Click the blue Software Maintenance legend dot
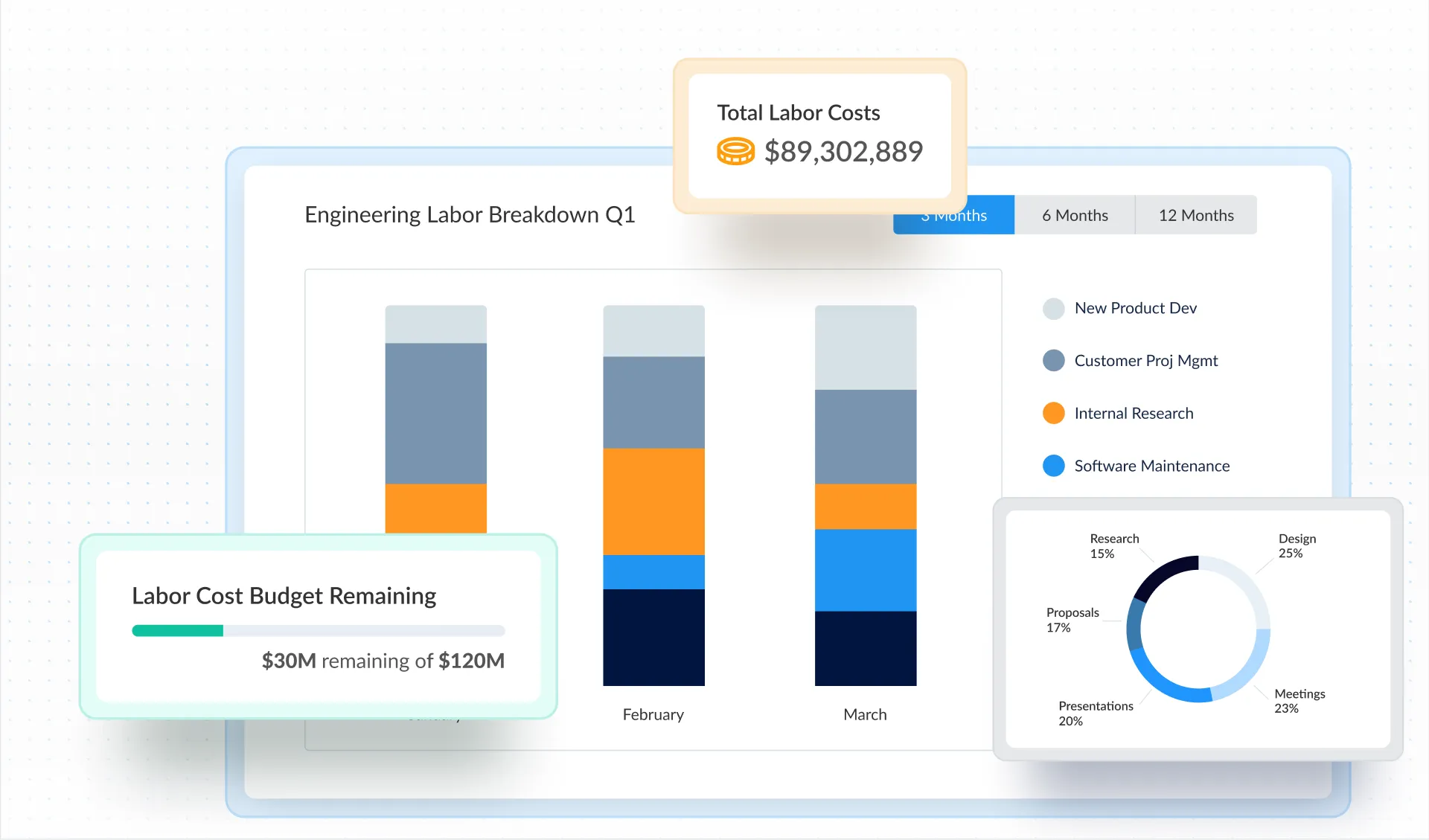Image resolution: width=1429 pixels, height=840 pixels. tap(1054, 466)
